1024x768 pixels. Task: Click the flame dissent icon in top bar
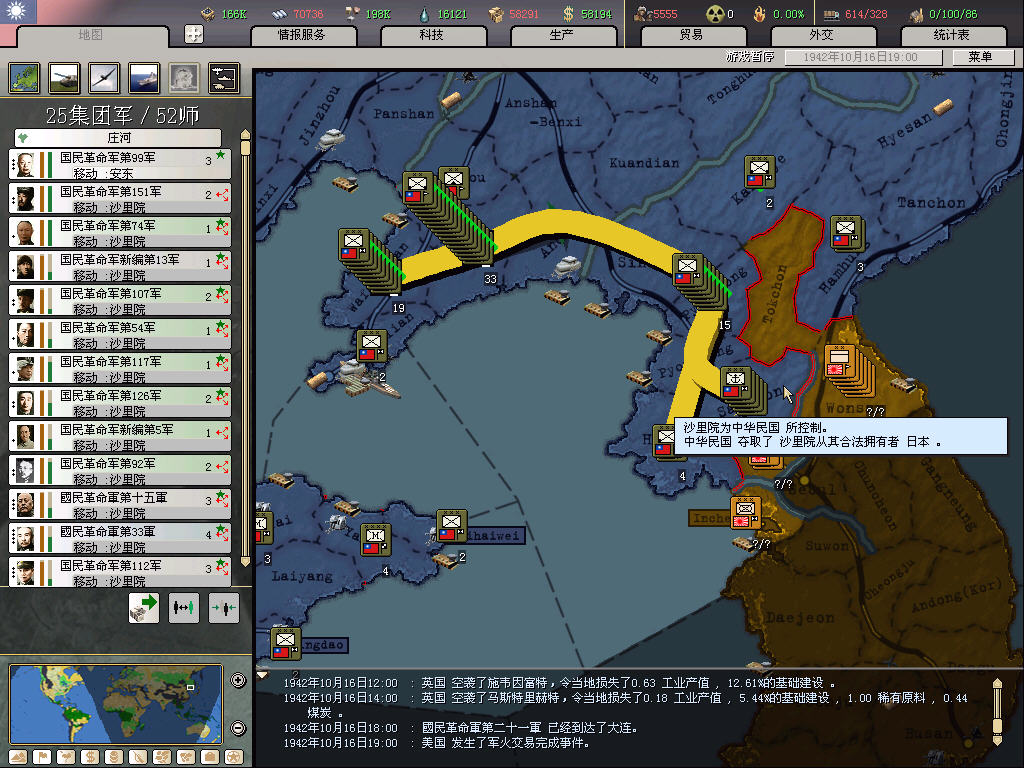point(760,14)
